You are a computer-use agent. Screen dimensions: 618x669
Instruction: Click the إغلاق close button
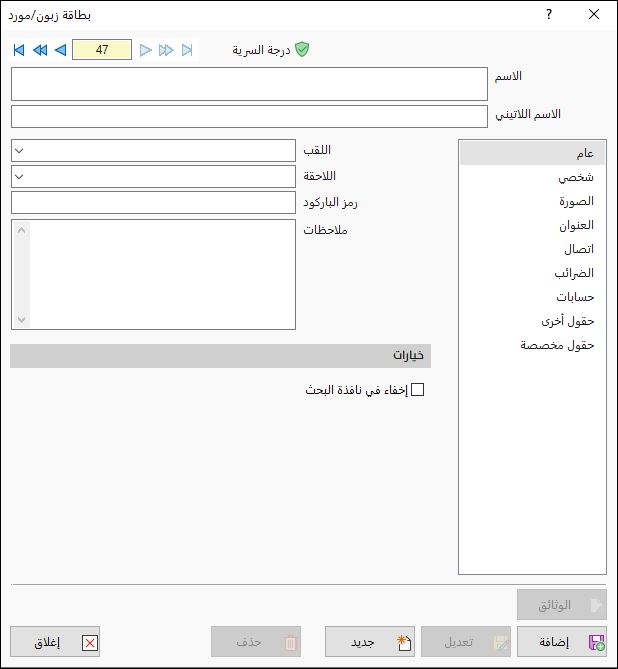[x=55, y=641]
